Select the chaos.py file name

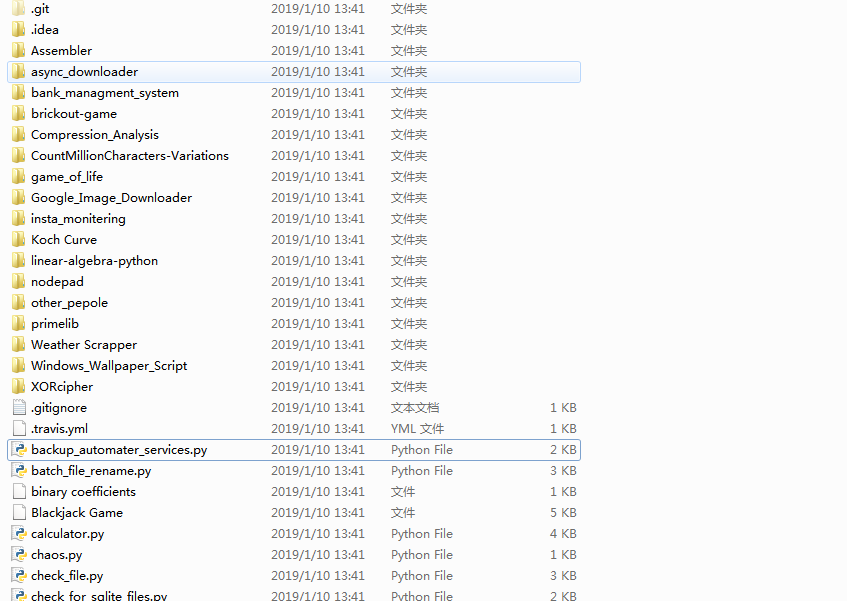57,555
